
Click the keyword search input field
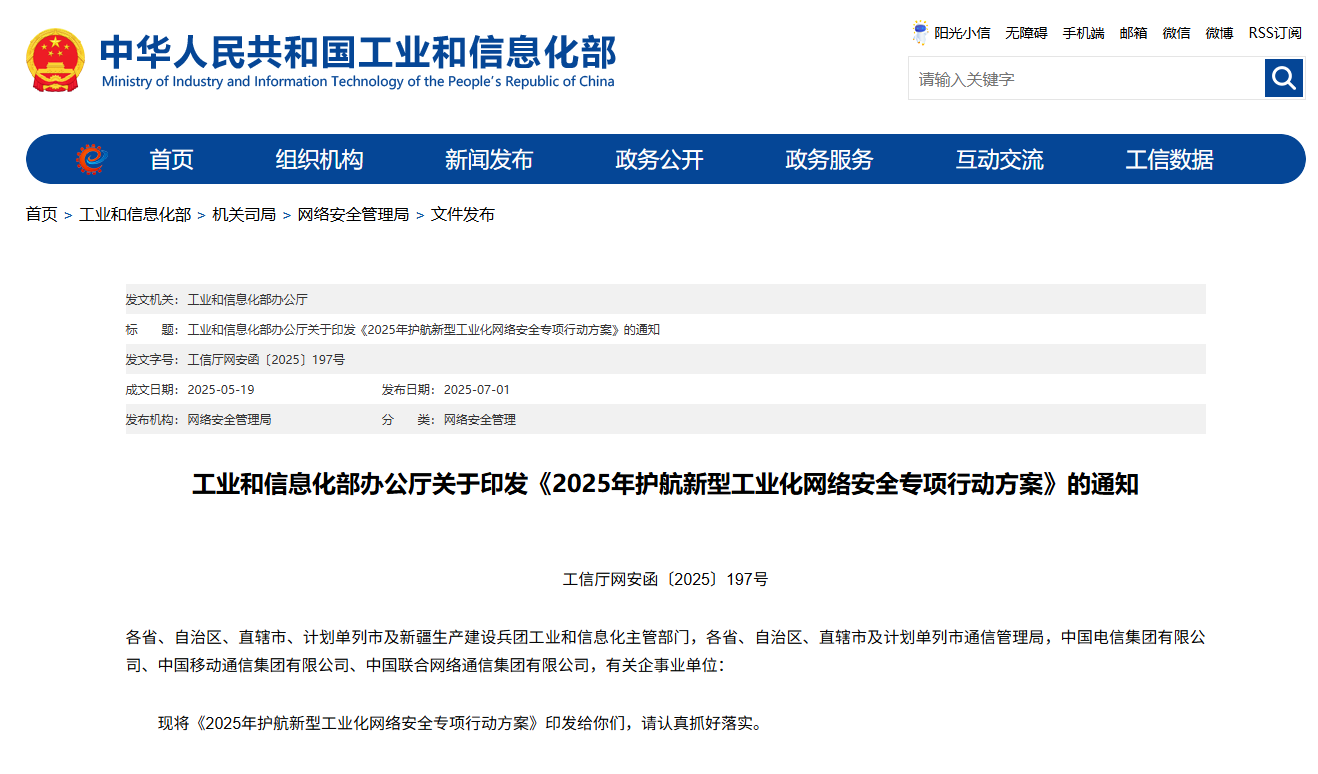coord(1080,78)
